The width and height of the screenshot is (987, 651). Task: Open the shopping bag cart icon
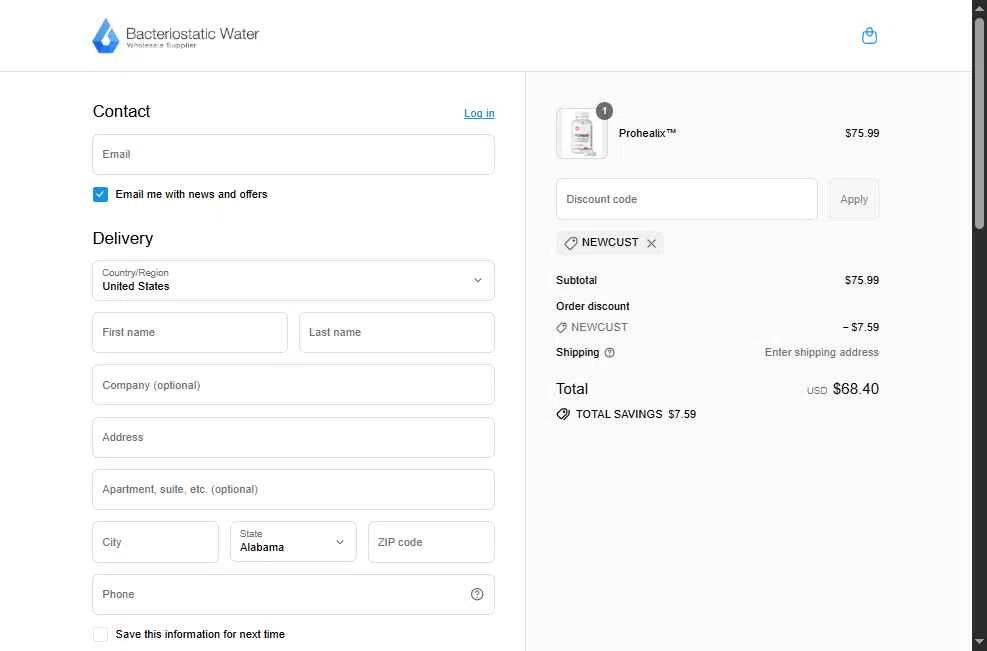(x=869, y=36)
